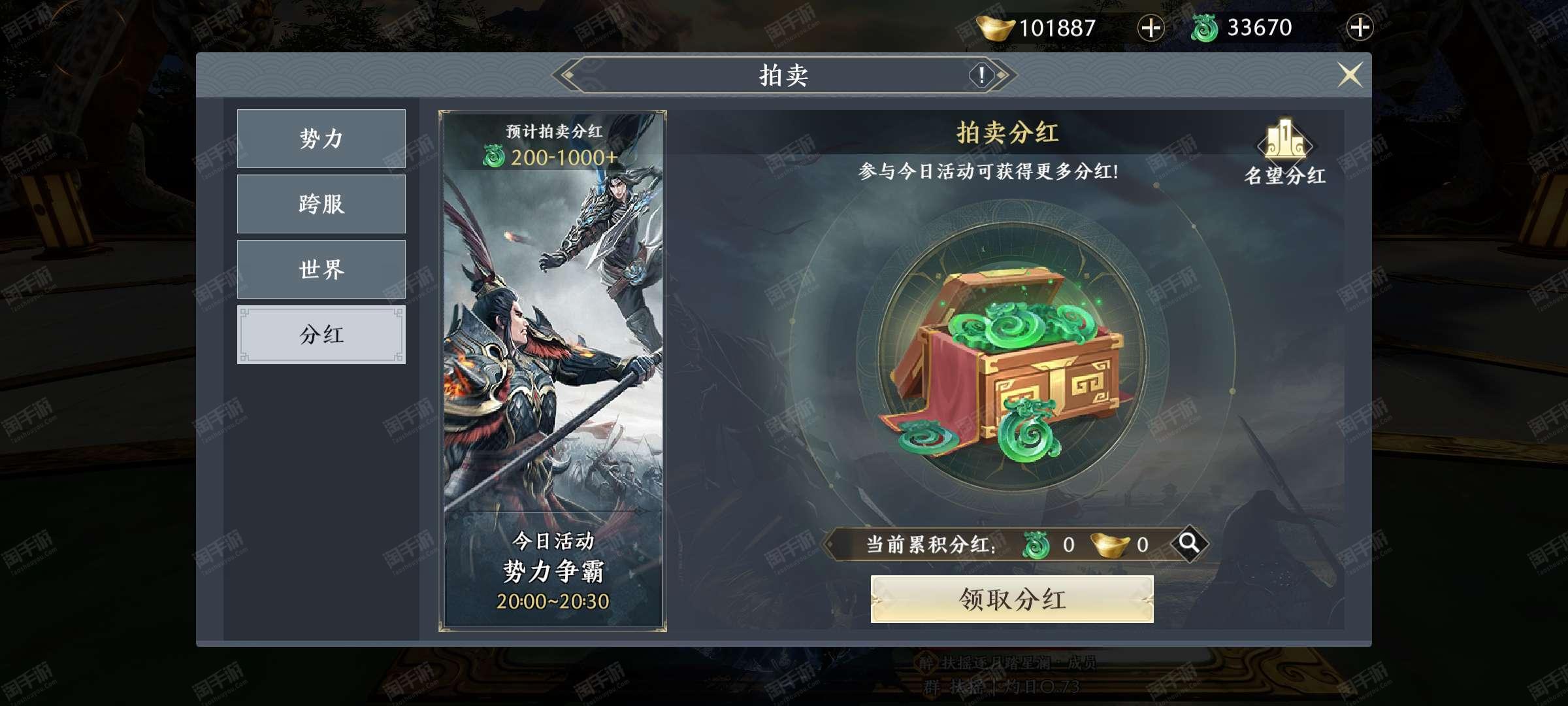Click the 领取分红 claim button
This screenshot has width=1568, height=706.
pos(1012,599)
